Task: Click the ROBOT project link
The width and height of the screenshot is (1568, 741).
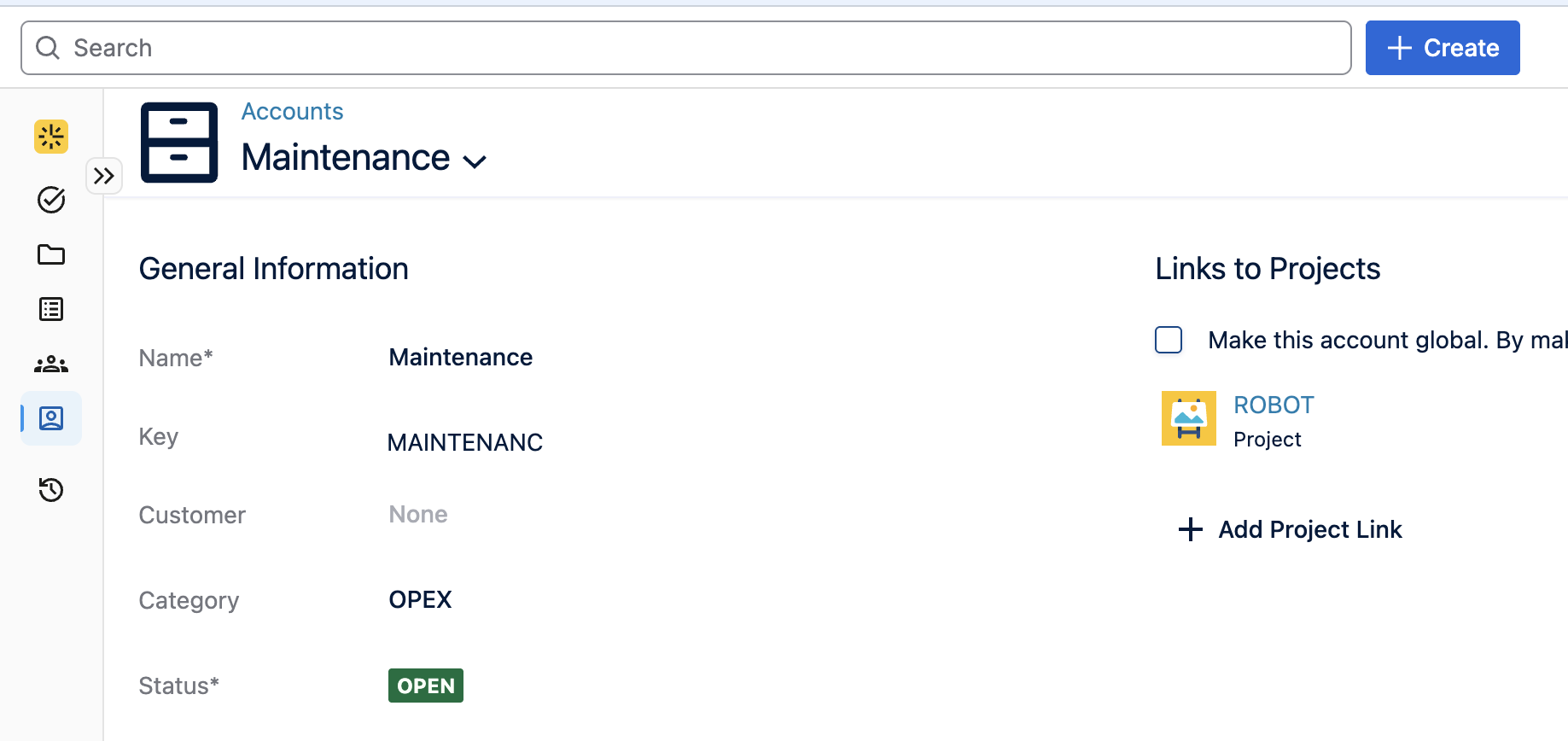Action: (x=1273, y=405)
